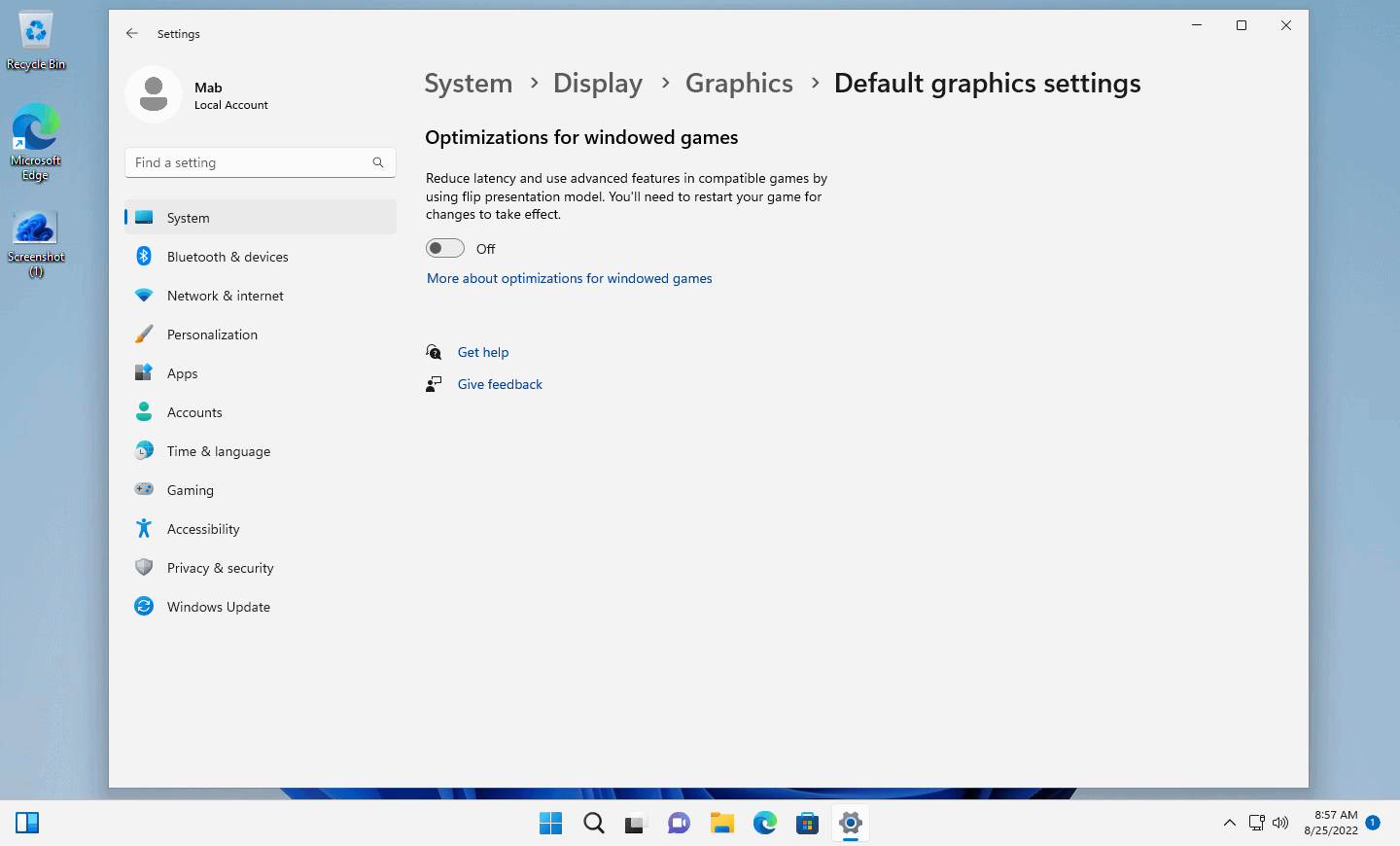The image size is (1400, 846).
Task: Click the back arrow in Settings
Action: tap(132, 33)
